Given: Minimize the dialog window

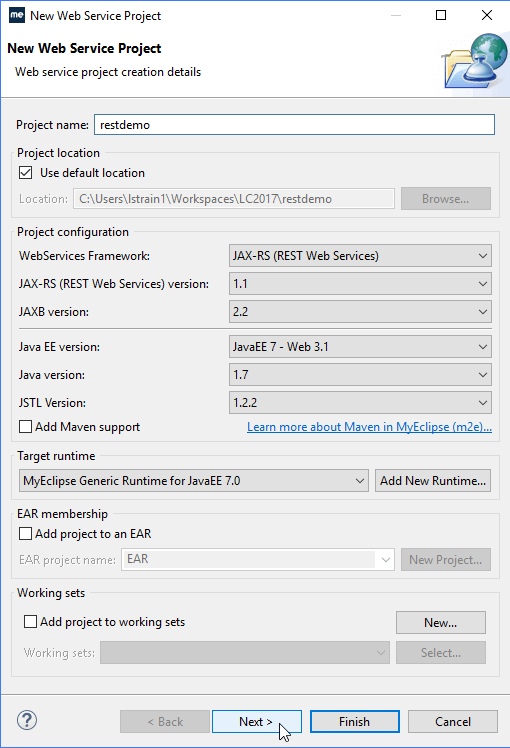Looking at the screenshot, I should [x=396, y=15].
